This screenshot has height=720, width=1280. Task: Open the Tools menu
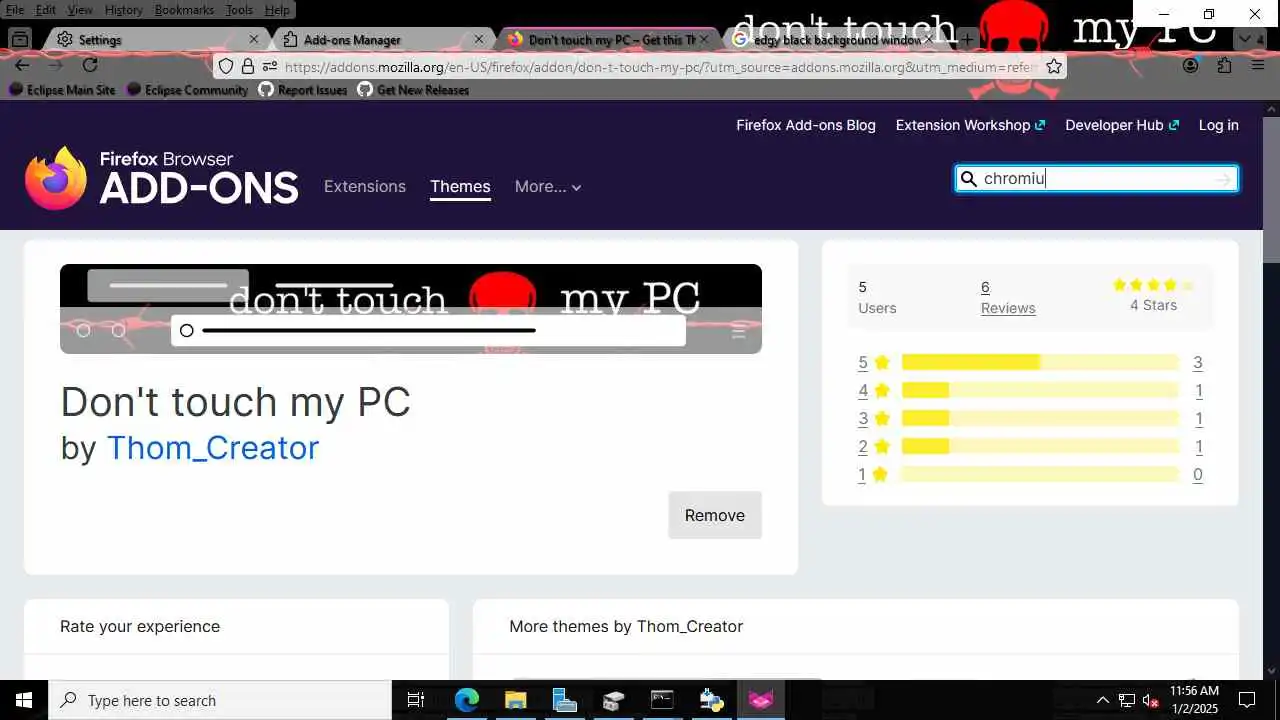pos(239,10)
